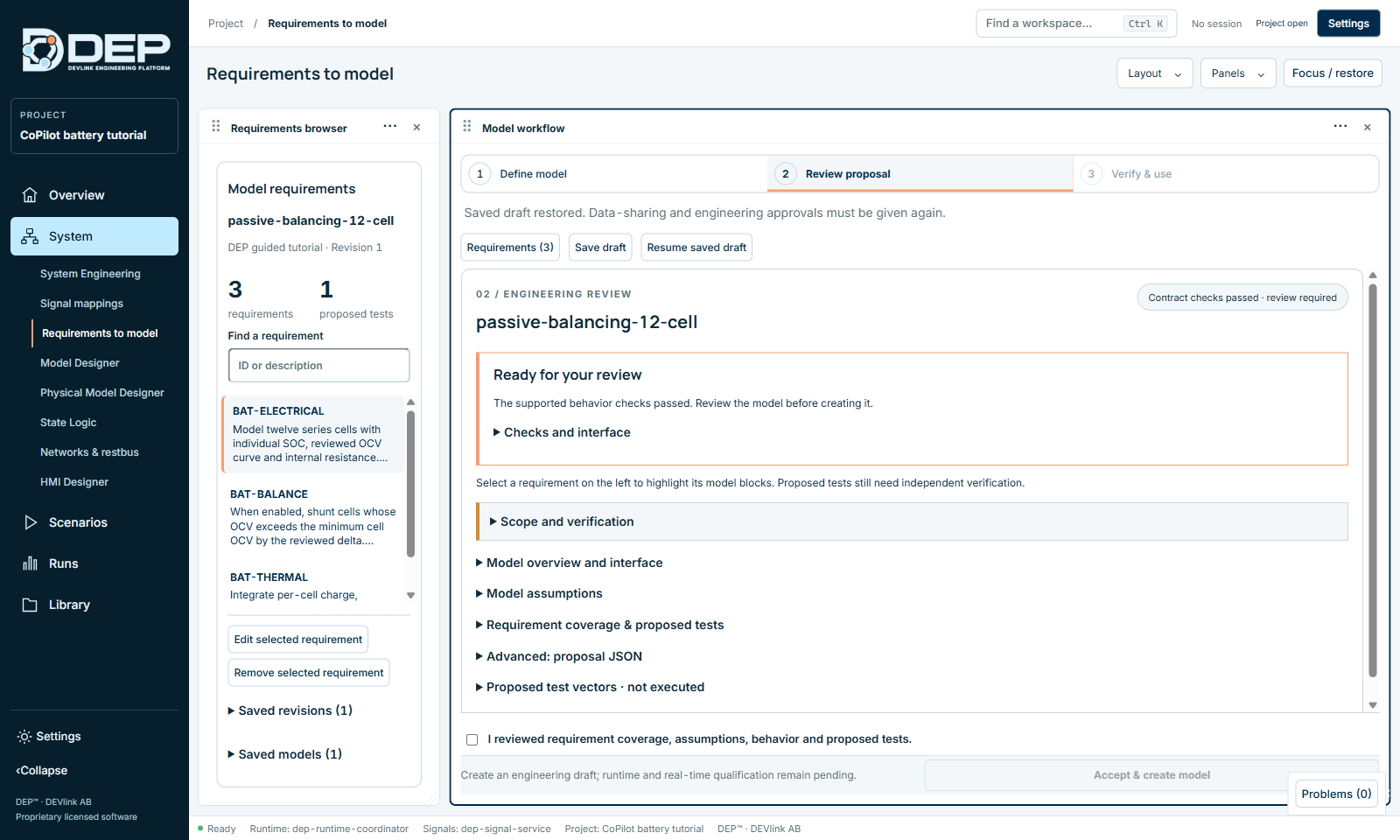Switch to the Define model step
The height and width of the screenshot is (840, 1400).
coord(614,174)
